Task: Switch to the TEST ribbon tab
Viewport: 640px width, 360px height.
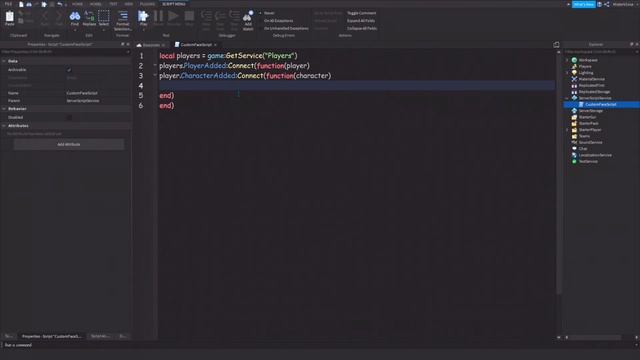Action: point(113,4)
